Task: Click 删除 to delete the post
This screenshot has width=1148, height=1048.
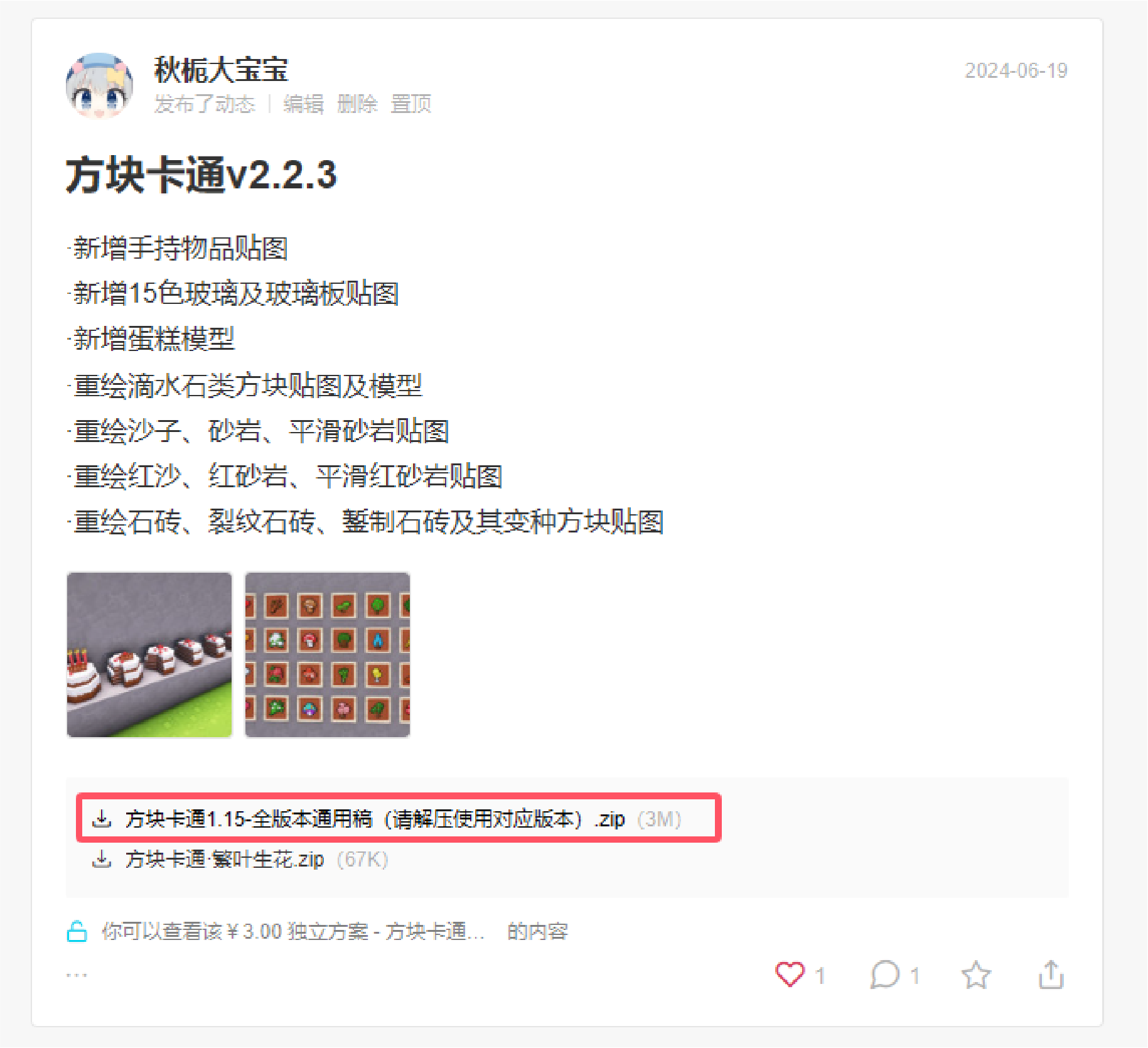Action: click(357, 104)
